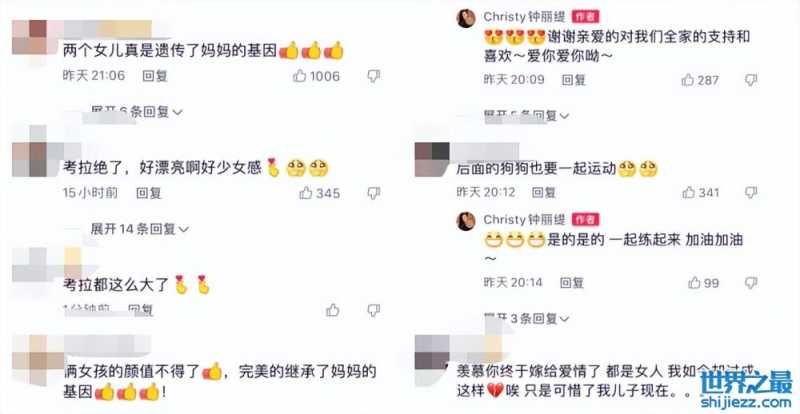
Task: Like Christy's reply with 287 likes
Action: click(688, 80)
